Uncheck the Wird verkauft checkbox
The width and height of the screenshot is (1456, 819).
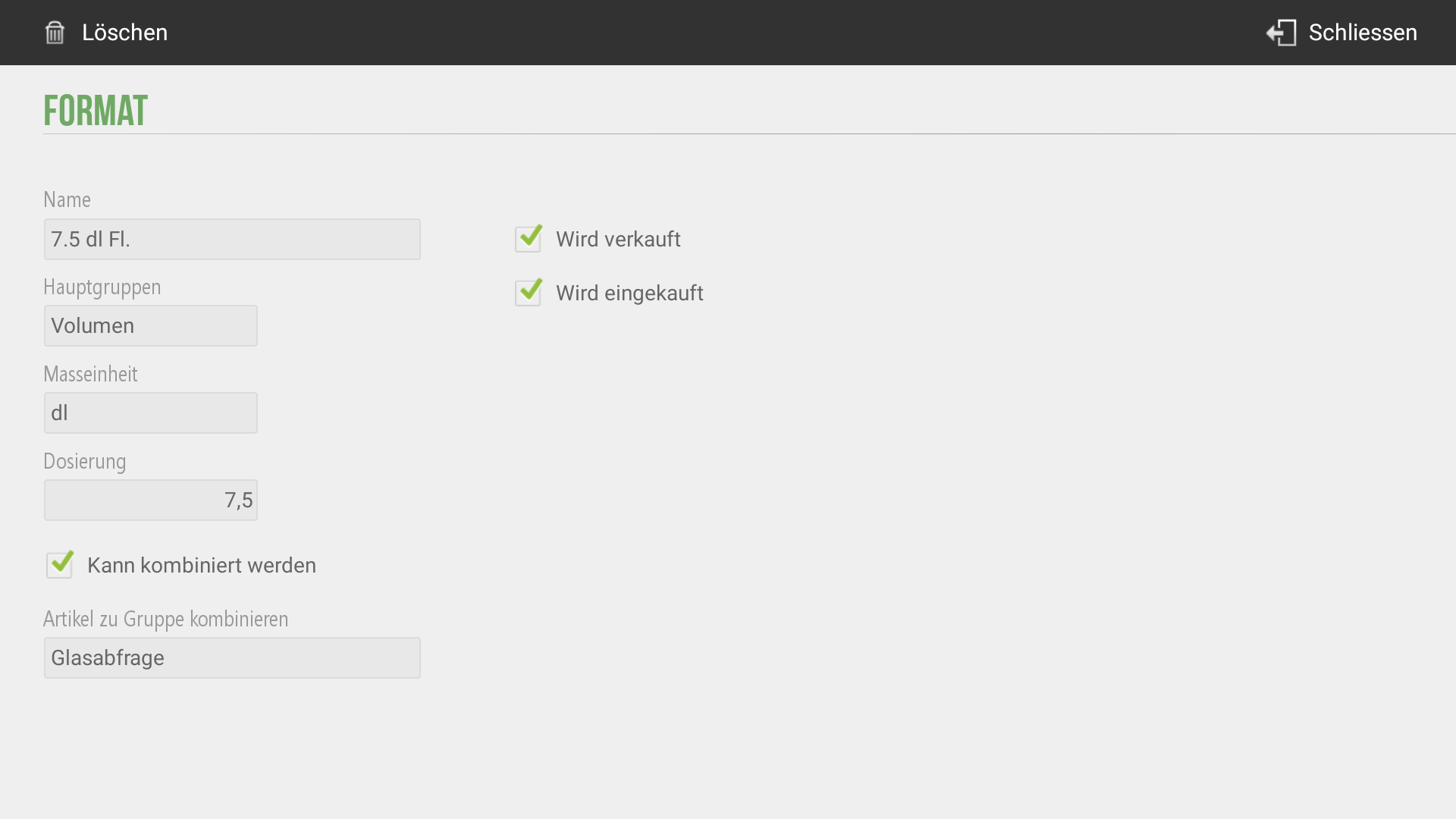529,239
